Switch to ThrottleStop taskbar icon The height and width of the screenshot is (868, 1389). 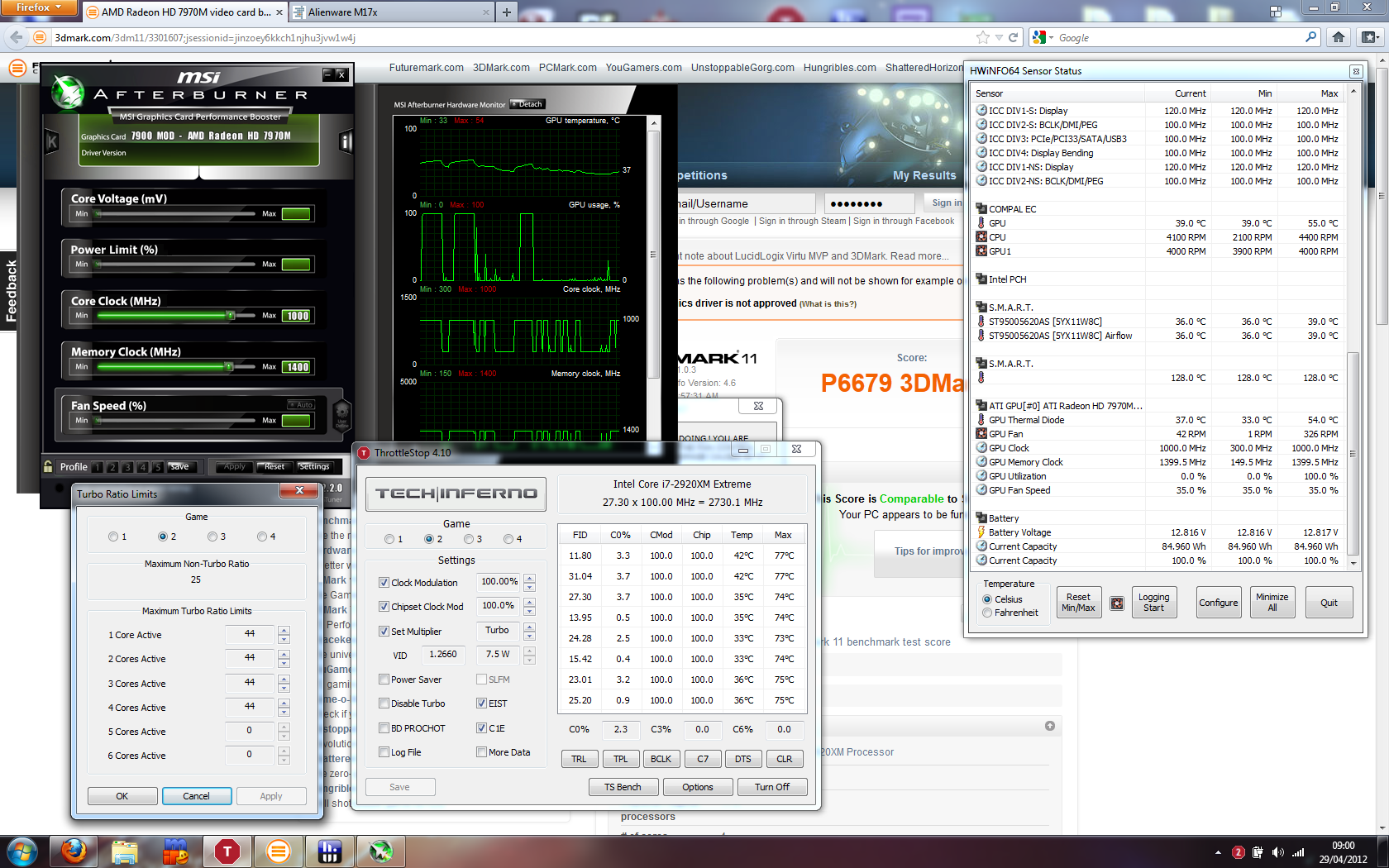(x=227, y=851)
